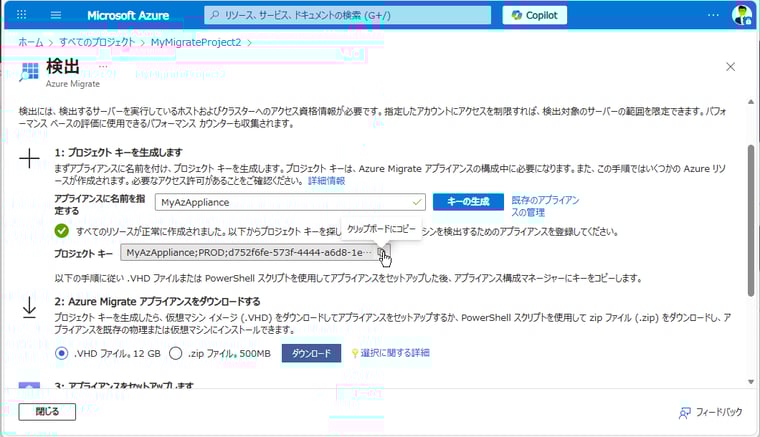The image size is (760, 437).
Task: Select the .VHD ファイル 12 GB option
Action: click(x=62, y=353)
